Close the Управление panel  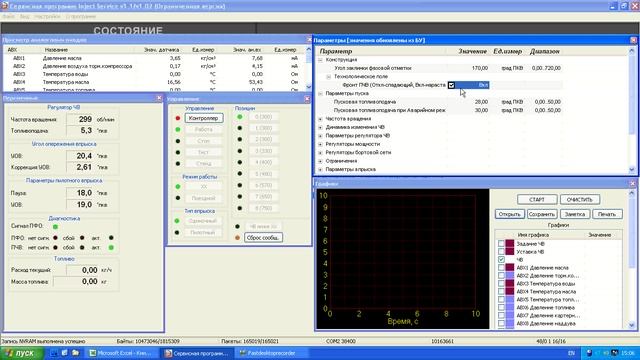[307, 99]
